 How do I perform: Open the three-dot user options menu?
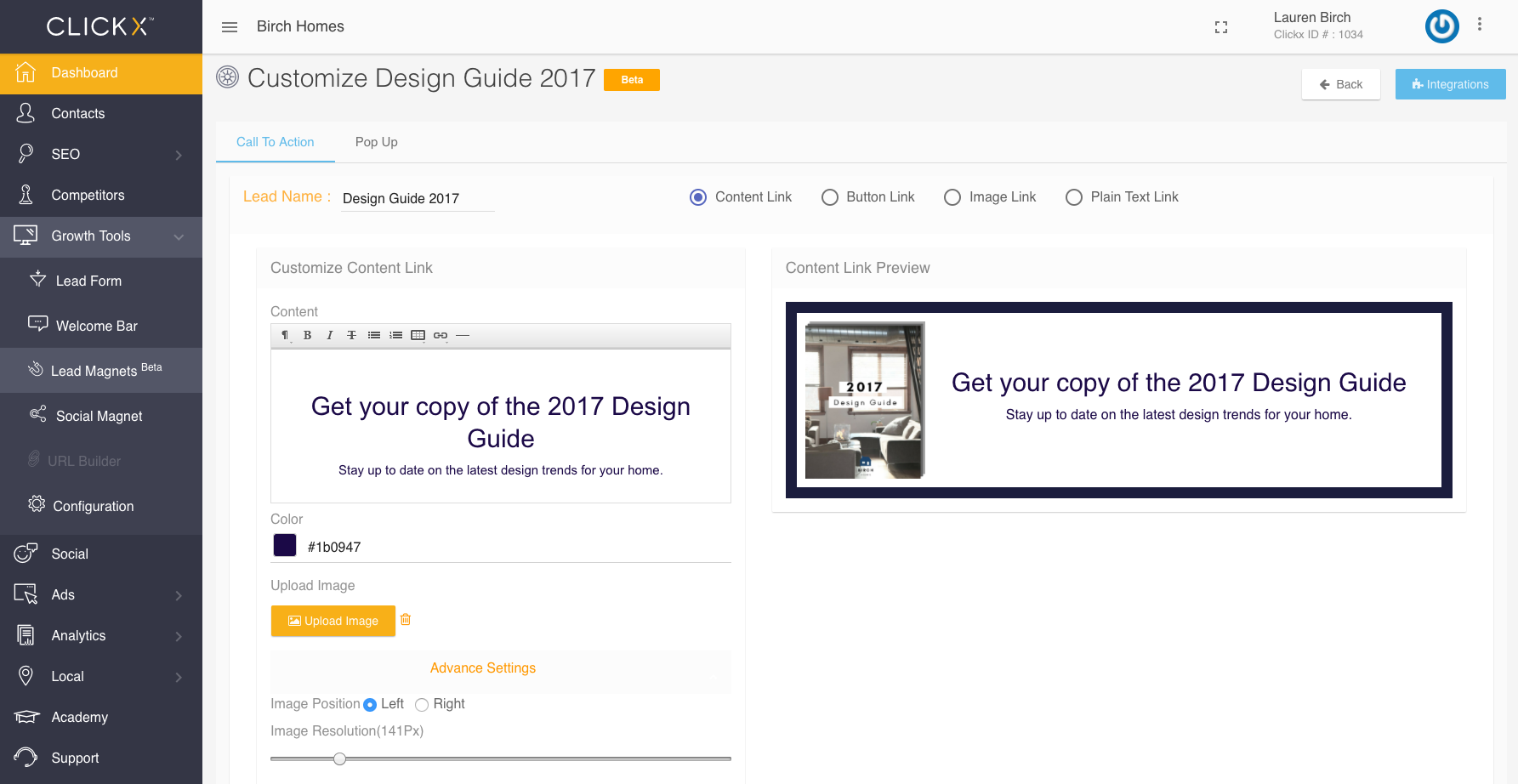pyautogui.click(x=1480, y=25)
